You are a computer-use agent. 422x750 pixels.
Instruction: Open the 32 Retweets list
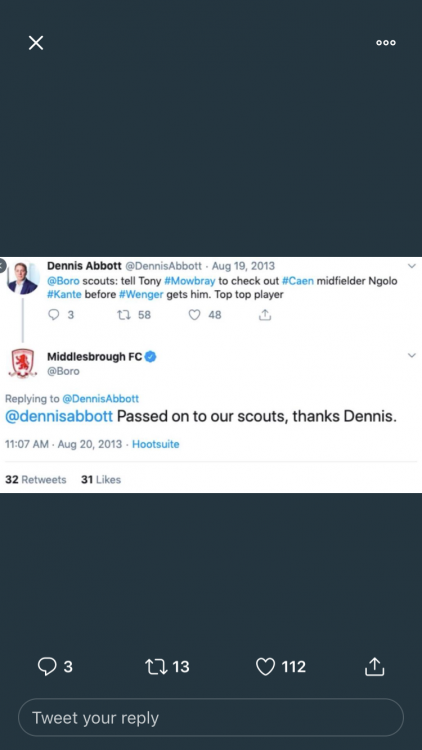point(36,479)
